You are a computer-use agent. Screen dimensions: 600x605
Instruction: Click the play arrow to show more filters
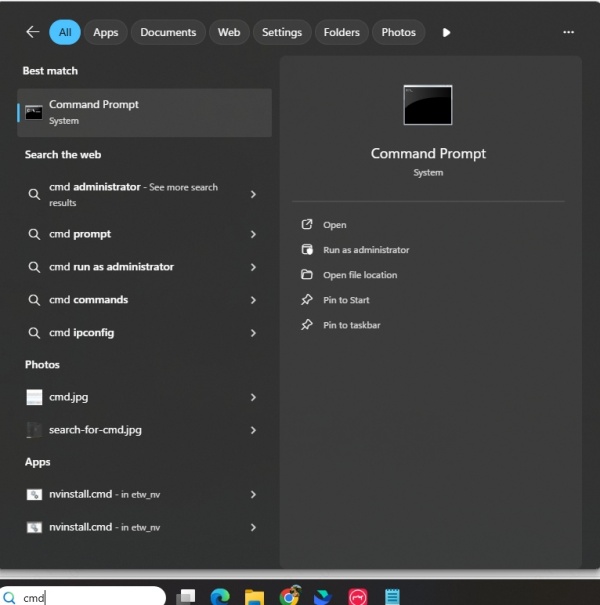[446, 32]
